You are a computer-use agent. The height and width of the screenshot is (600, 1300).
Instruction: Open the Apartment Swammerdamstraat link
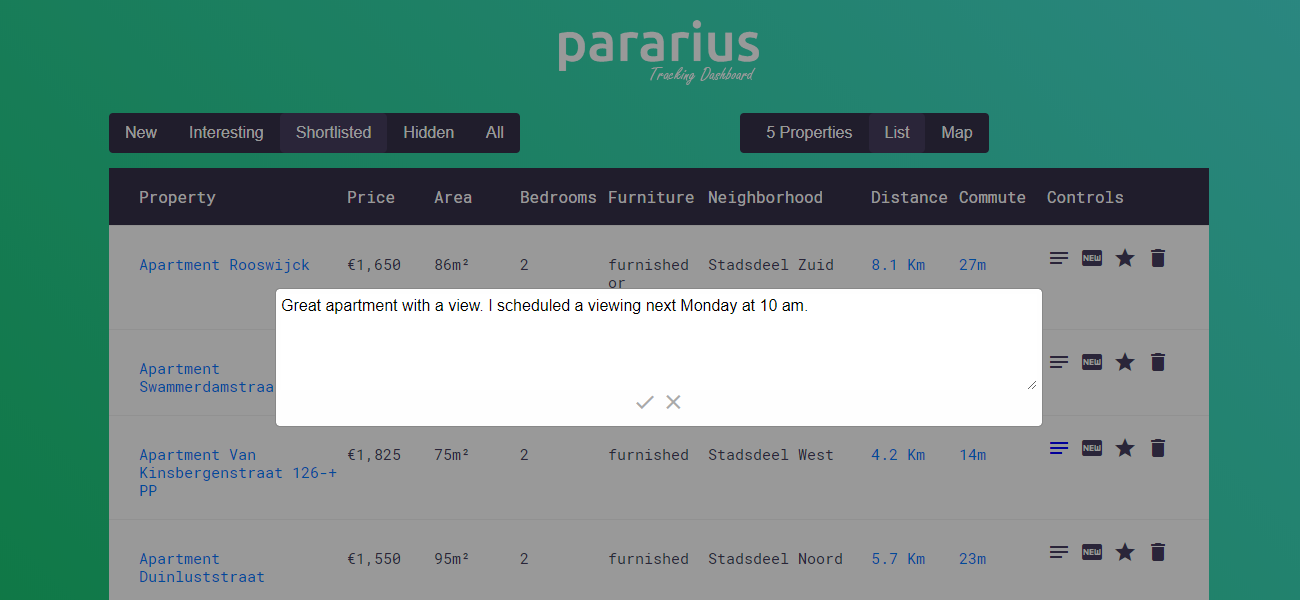pos(206,378)
